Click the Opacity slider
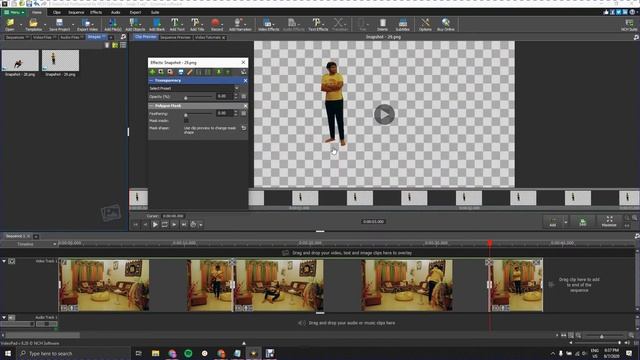 198,97
